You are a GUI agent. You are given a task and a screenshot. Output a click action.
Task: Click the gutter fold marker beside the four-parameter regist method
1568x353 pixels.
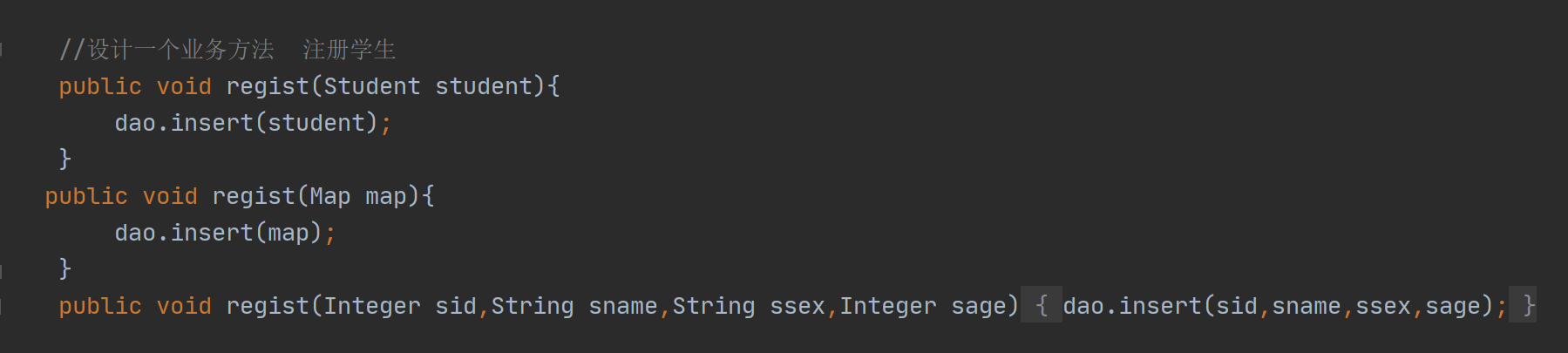tap(3, 306)
